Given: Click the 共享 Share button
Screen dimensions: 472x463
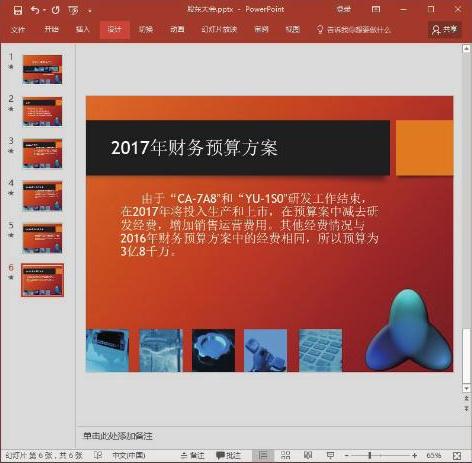Looking at the screenshot, I should point(445,30).
